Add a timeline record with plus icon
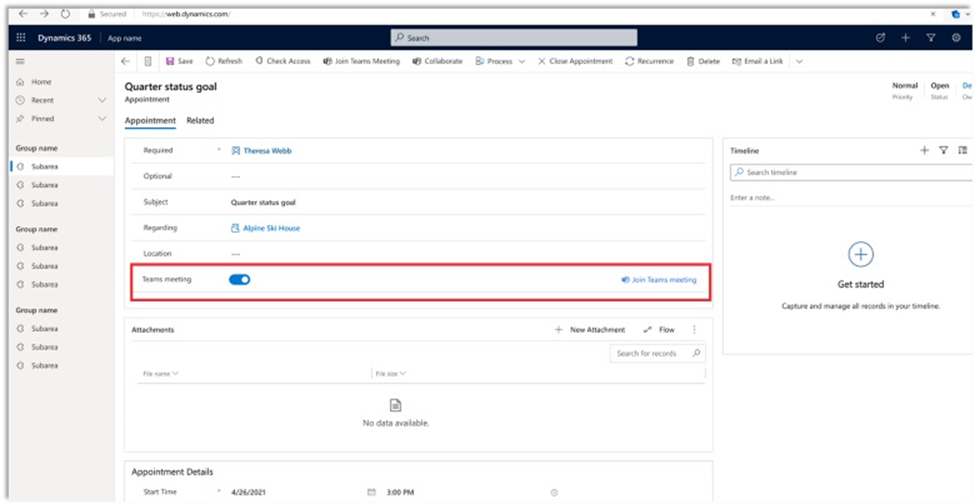The image size is (975, 504). 924,150
